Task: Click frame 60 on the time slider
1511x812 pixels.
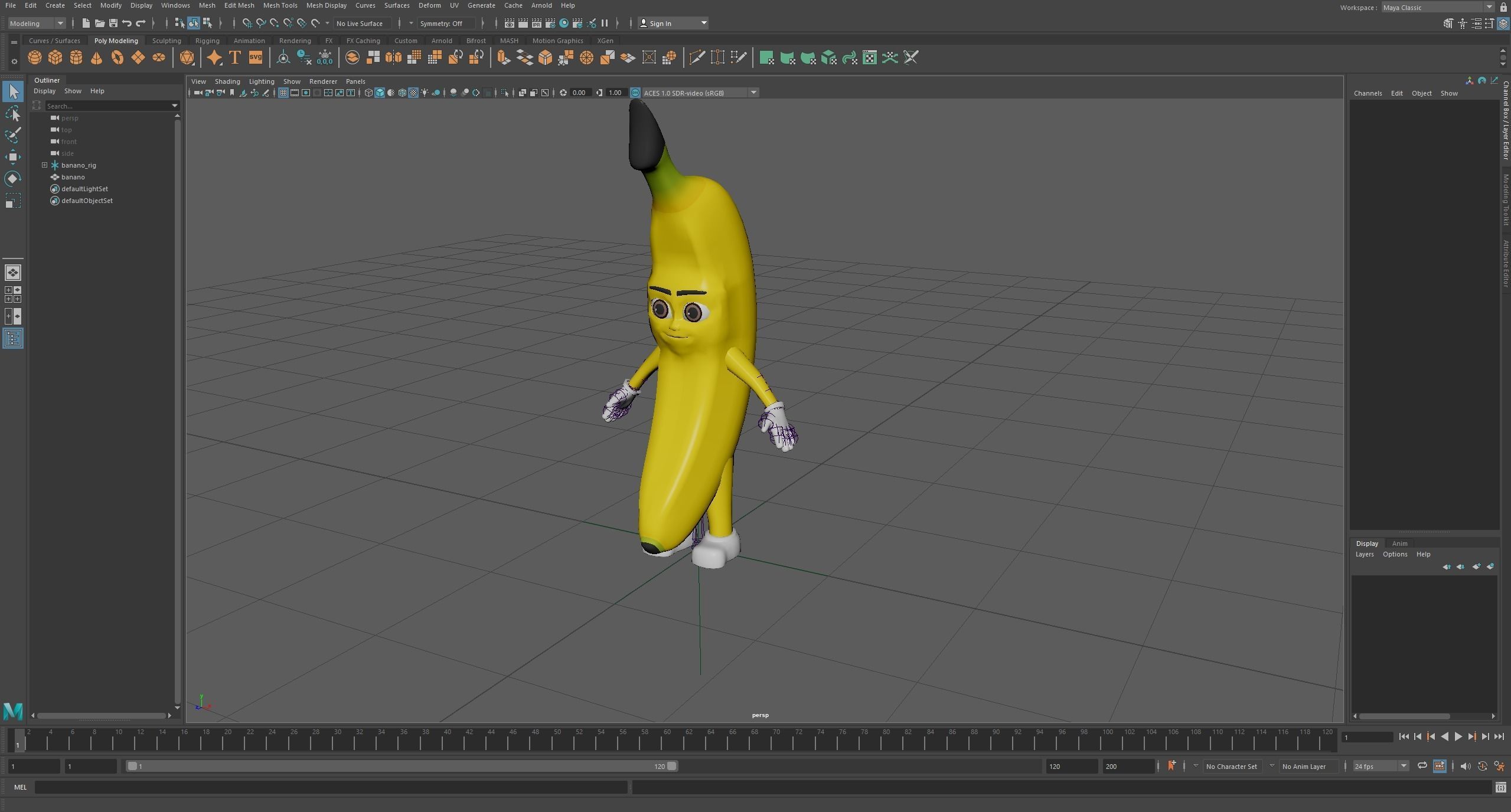Action: 667,738
